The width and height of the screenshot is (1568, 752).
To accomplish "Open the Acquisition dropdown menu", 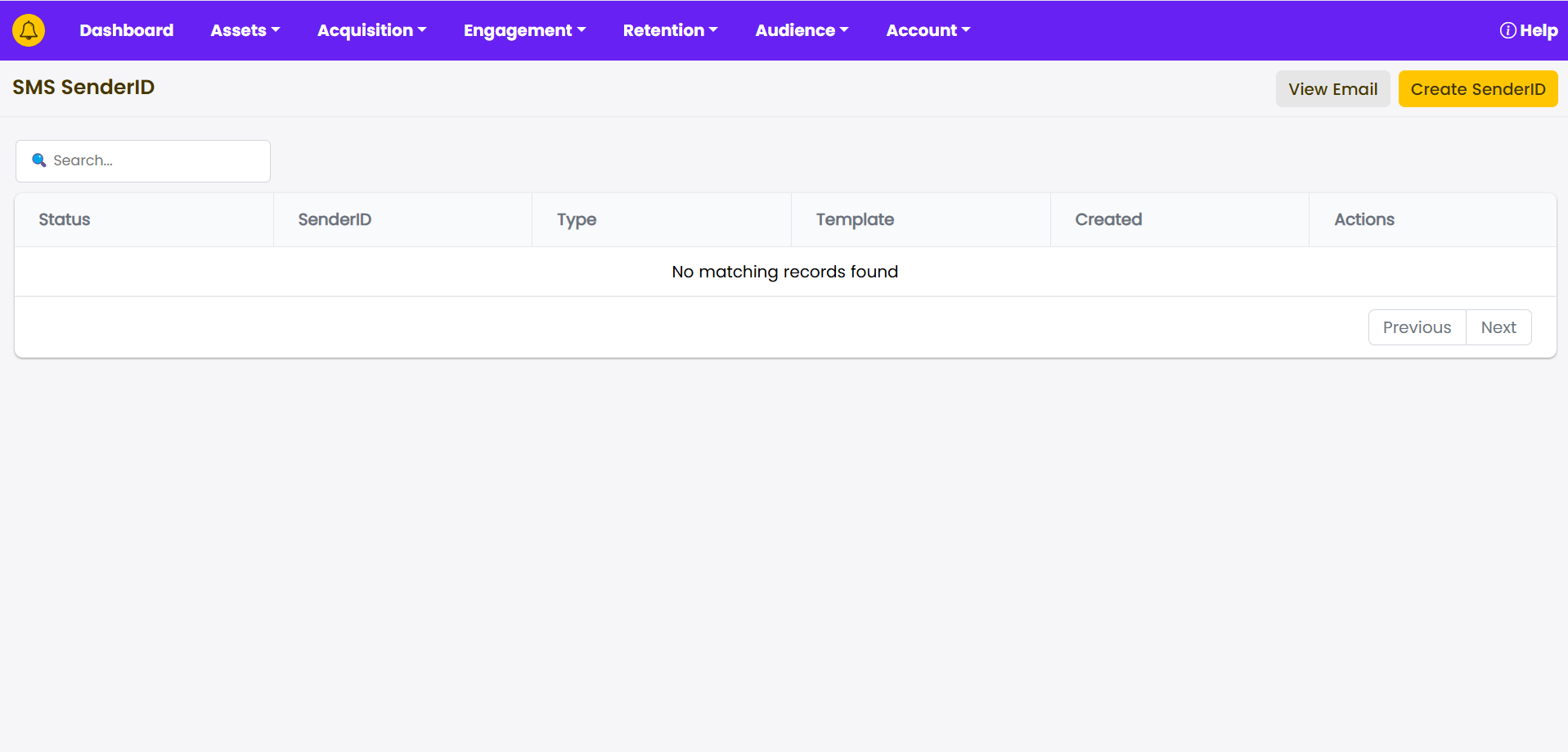I will click(371, 30).
